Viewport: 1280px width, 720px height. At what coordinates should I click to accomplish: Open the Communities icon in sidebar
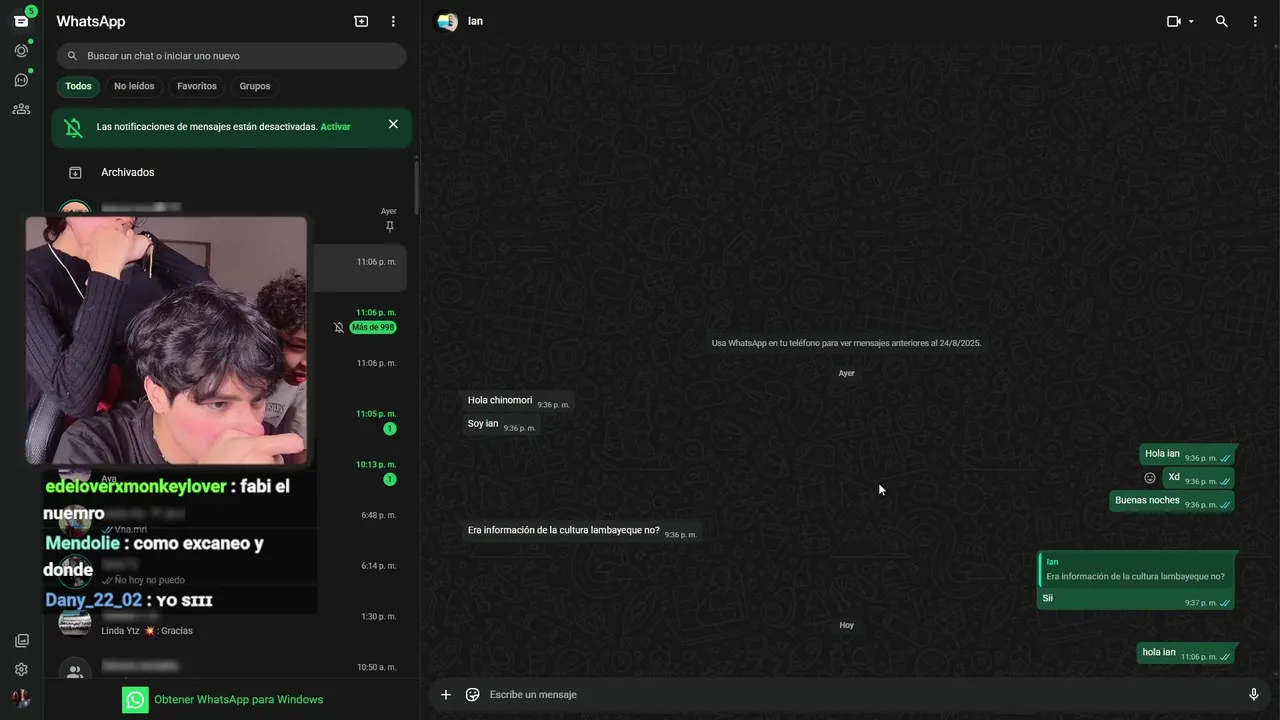21,109
